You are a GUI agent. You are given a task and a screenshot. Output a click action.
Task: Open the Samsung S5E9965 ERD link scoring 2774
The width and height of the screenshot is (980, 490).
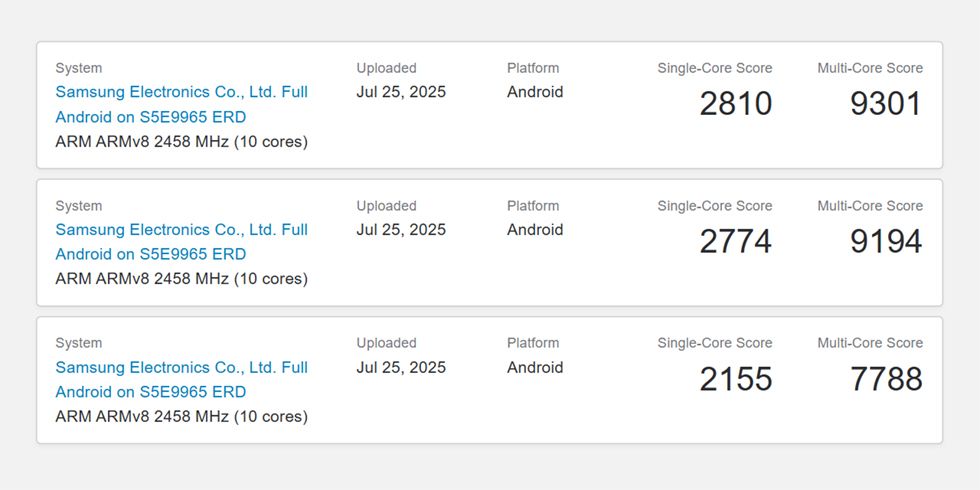[x=181, y=242]
